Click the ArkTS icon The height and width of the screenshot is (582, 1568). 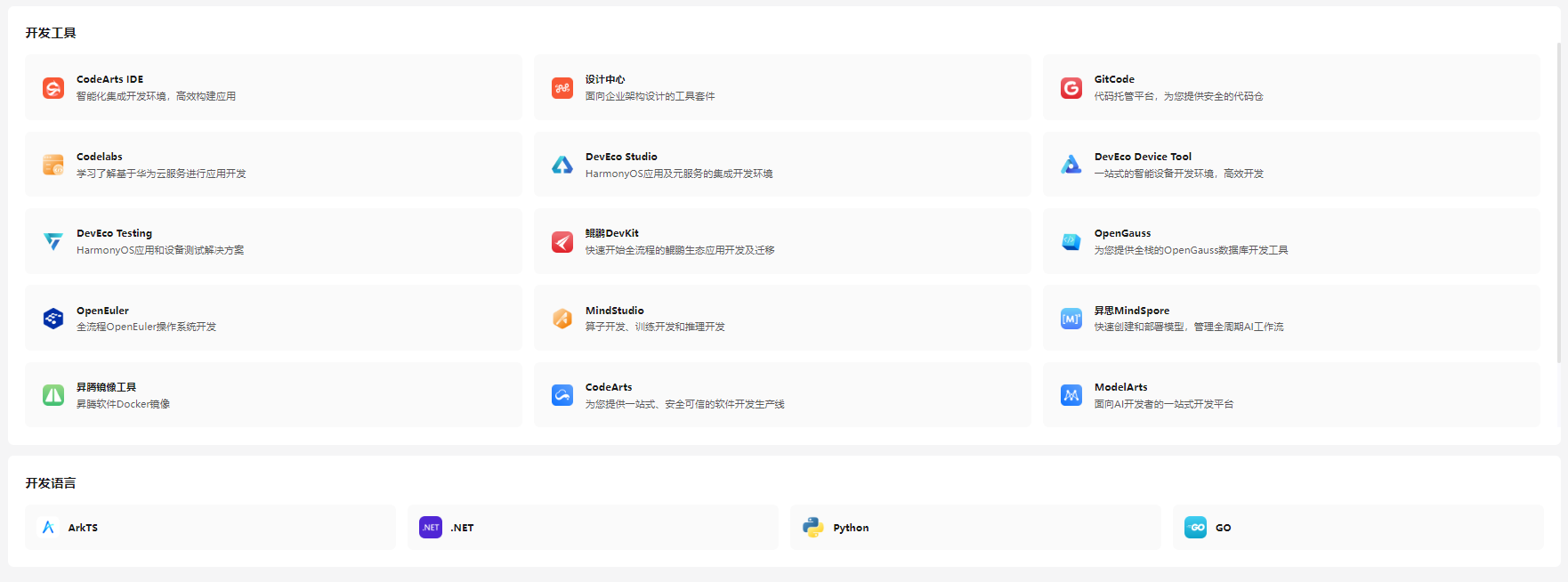(48, 528)
